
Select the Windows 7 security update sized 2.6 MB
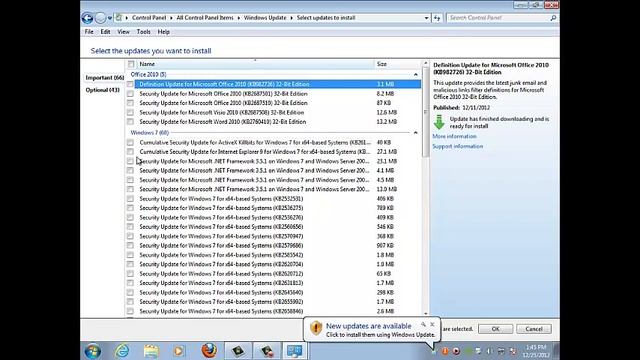click(x=273, y=311)
